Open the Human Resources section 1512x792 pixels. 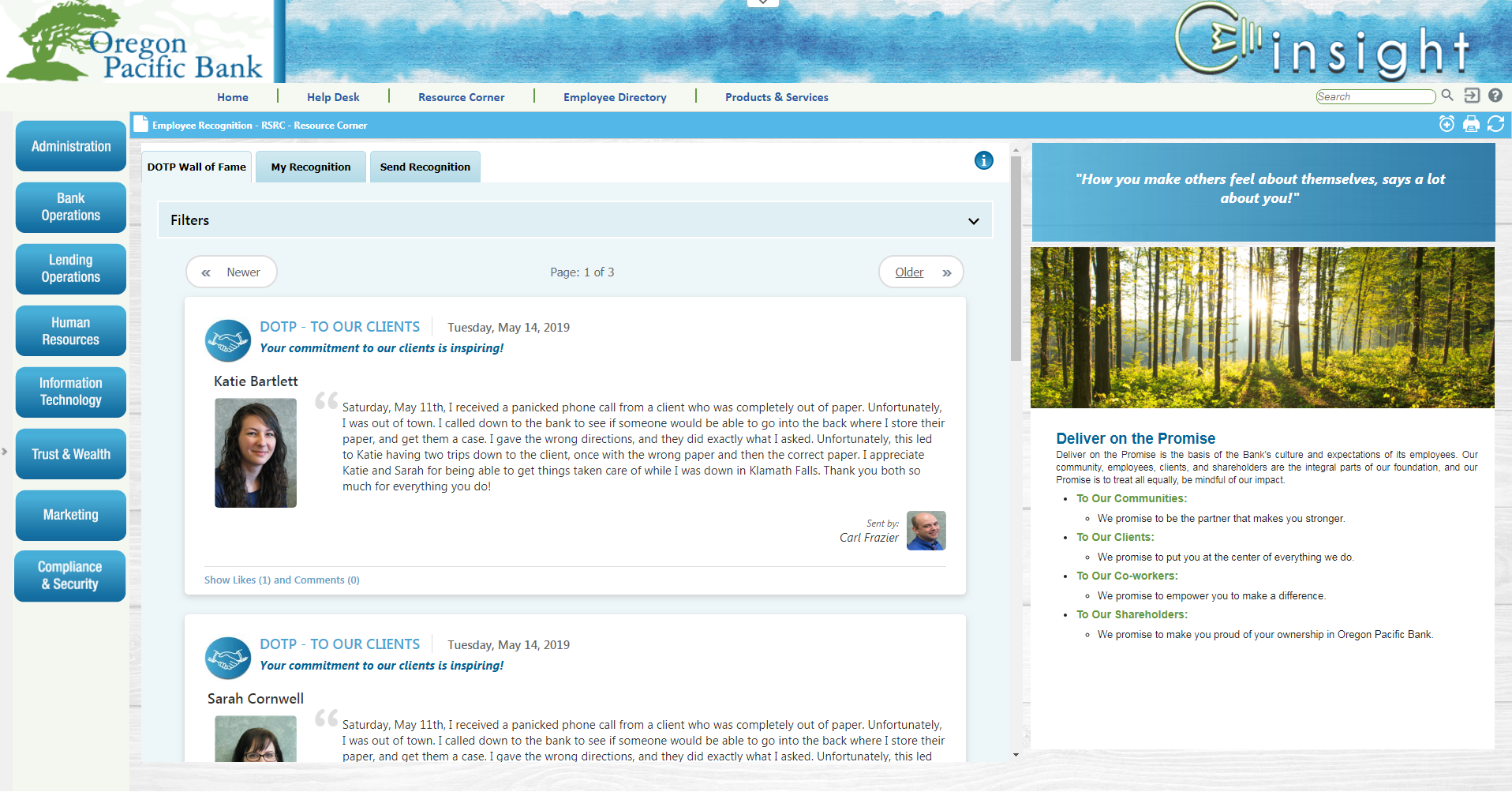point(71,331)
